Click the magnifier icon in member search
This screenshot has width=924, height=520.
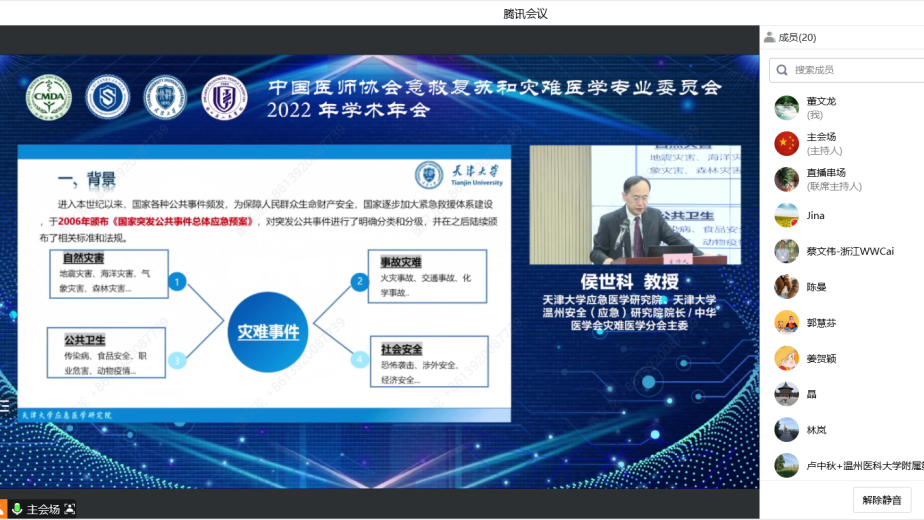[x=782, y=70]
